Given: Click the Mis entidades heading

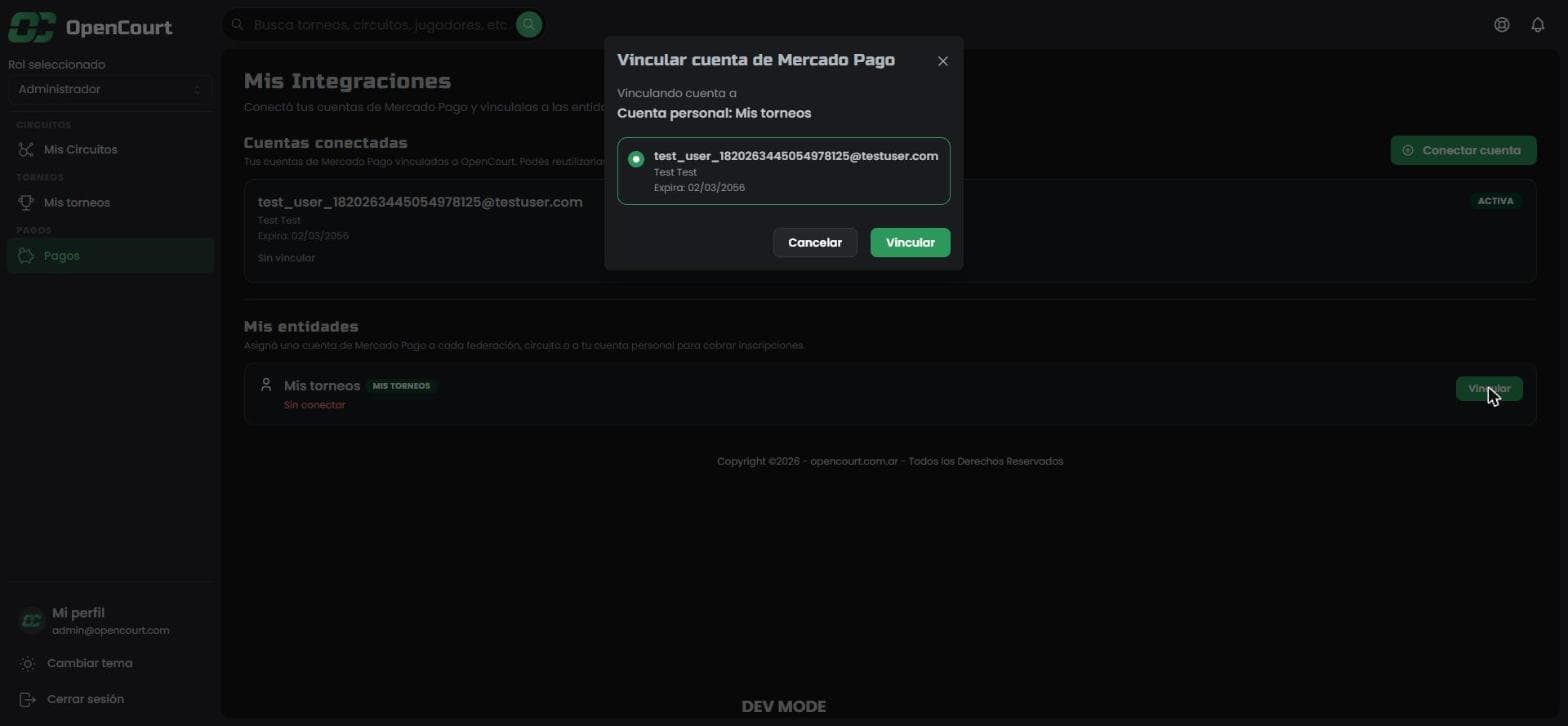Looking at the screenshot, I should [x=301, y=327].
